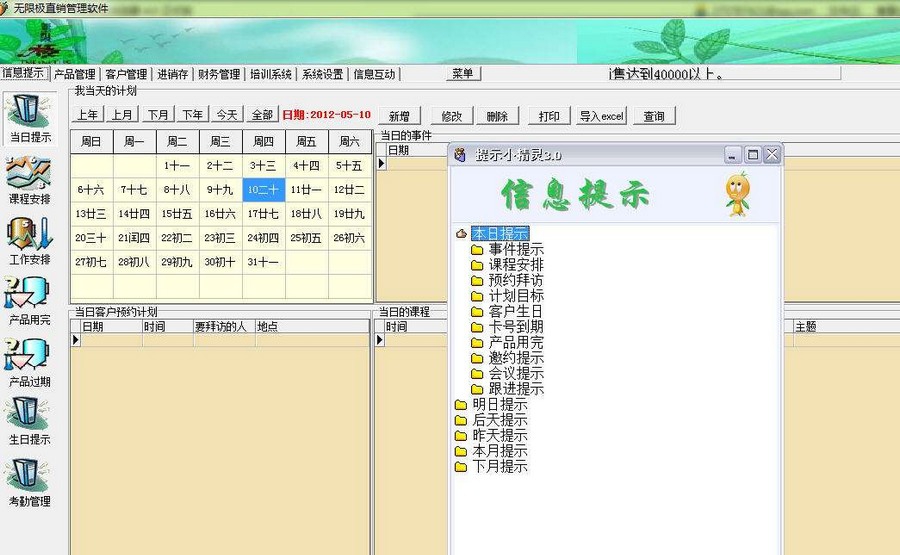Select calendar day 1十一

coord(177,166)
